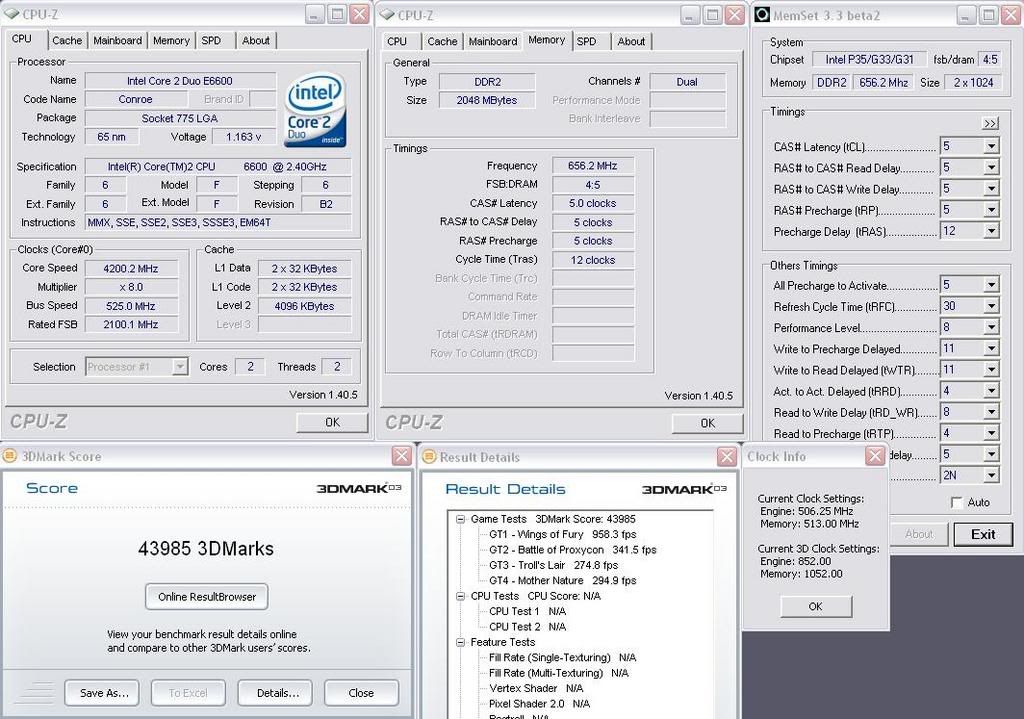The image size is (1024, 719).
Task: Open Mainboard tab in Memory CPU-Z window
Action: 493,41
